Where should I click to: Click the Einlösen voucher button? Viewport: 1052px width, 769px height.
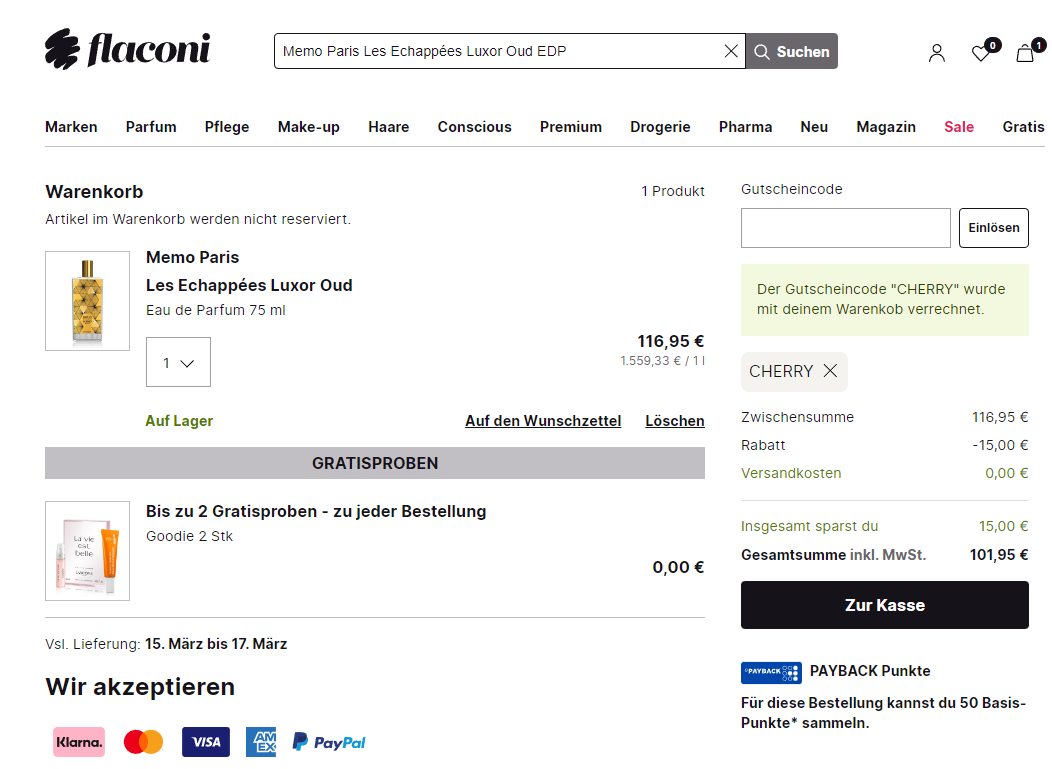click(993, 228)
